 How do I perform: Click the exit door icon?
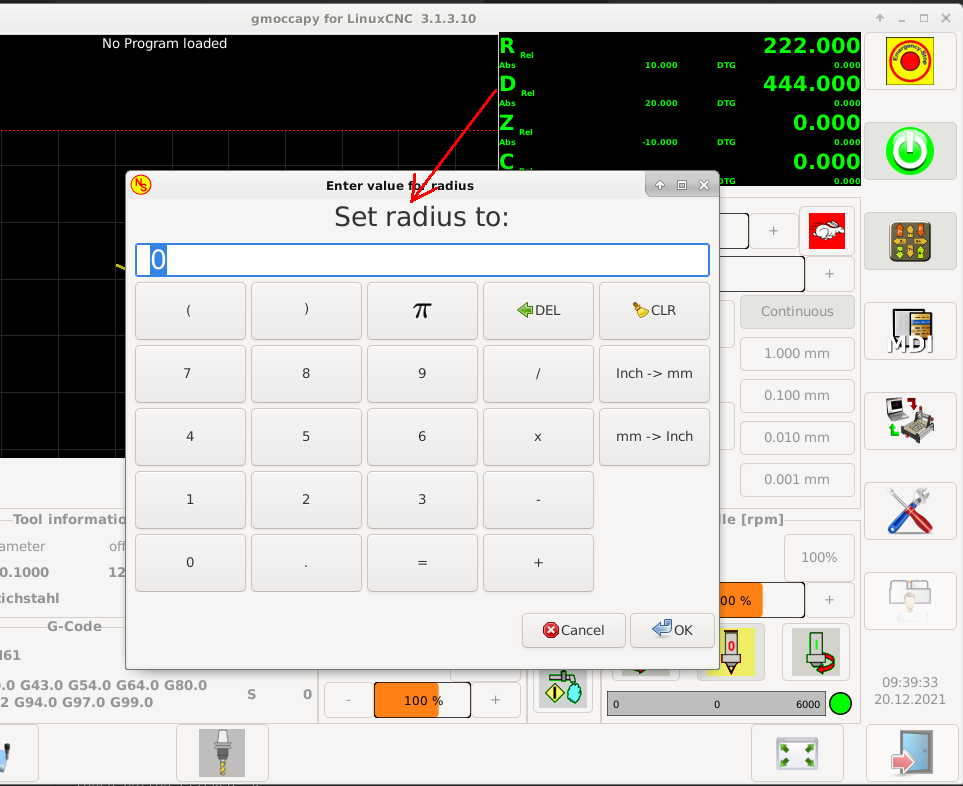(x=909, y=753)
